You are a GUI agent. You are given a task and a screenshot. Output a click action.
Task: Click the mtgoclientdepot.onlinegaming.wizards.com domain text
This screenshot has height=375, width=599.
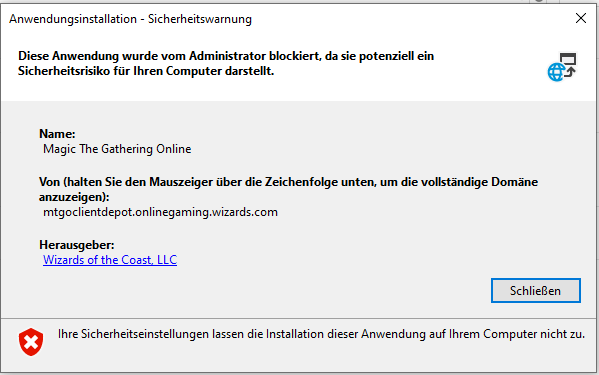pyautogui.click(x=160, y=212)
